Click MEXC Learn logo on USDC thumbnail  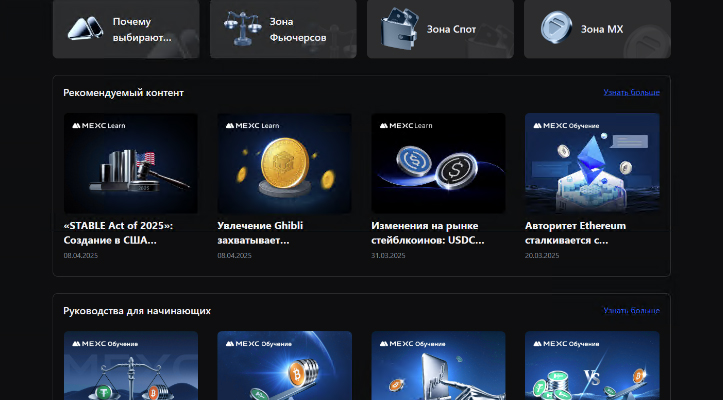406,125
